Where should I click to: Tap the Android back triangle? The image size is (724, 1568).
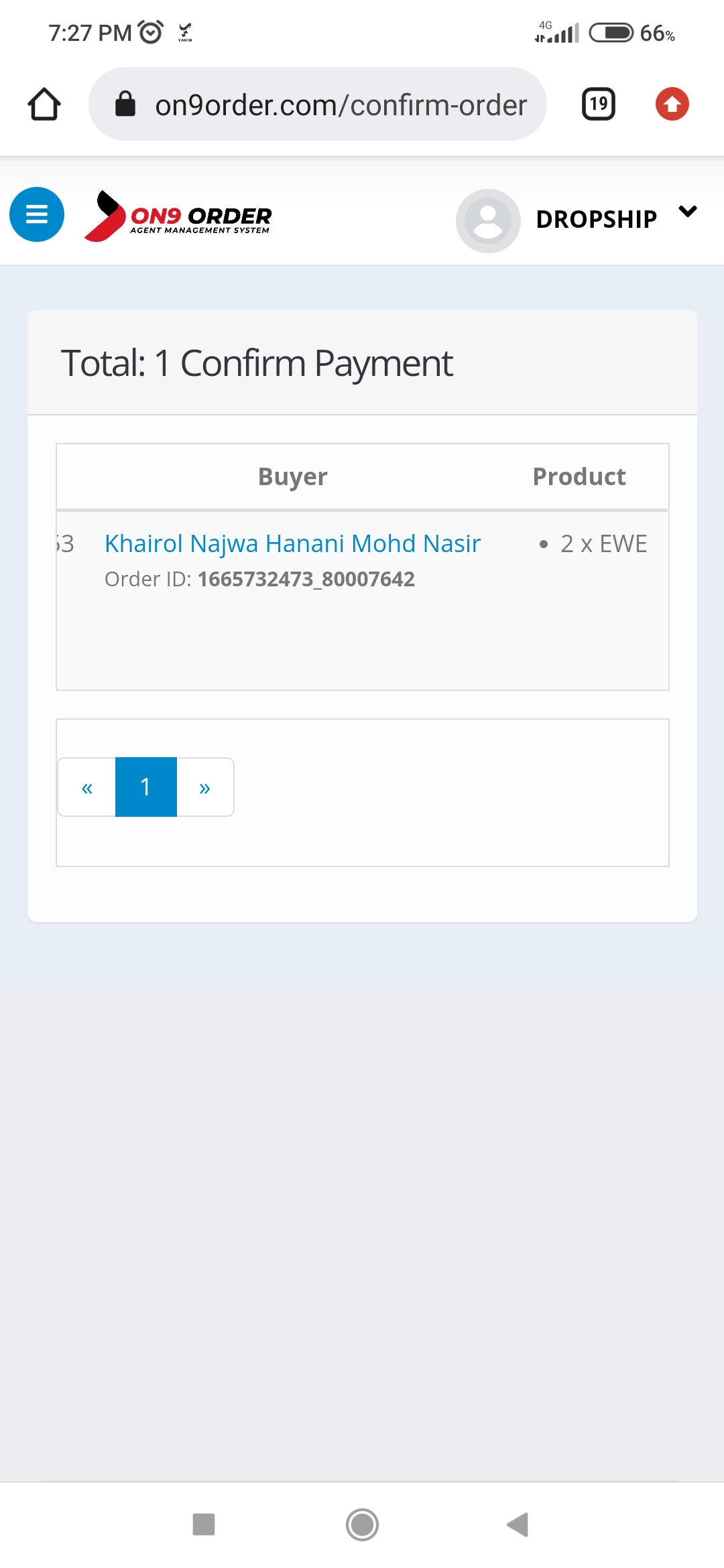click(518, 1524)
